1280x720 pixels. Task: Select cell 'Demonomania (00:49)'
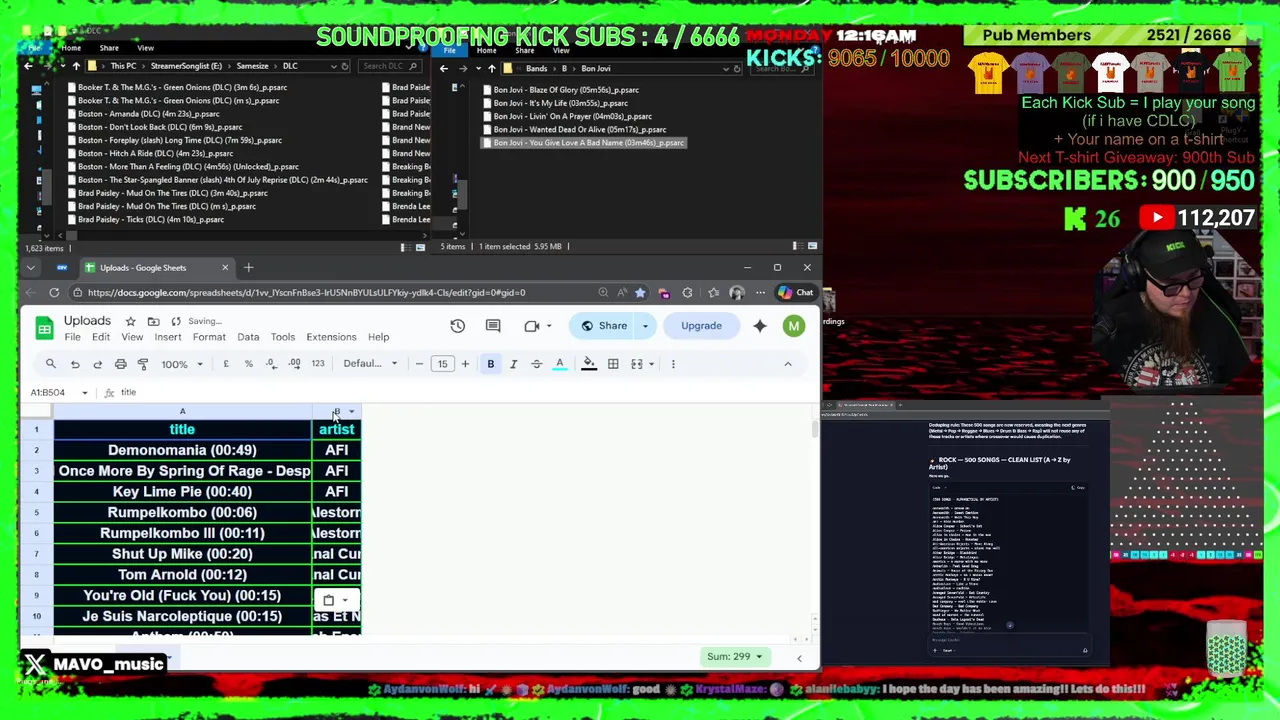click(x=182, y=451)
